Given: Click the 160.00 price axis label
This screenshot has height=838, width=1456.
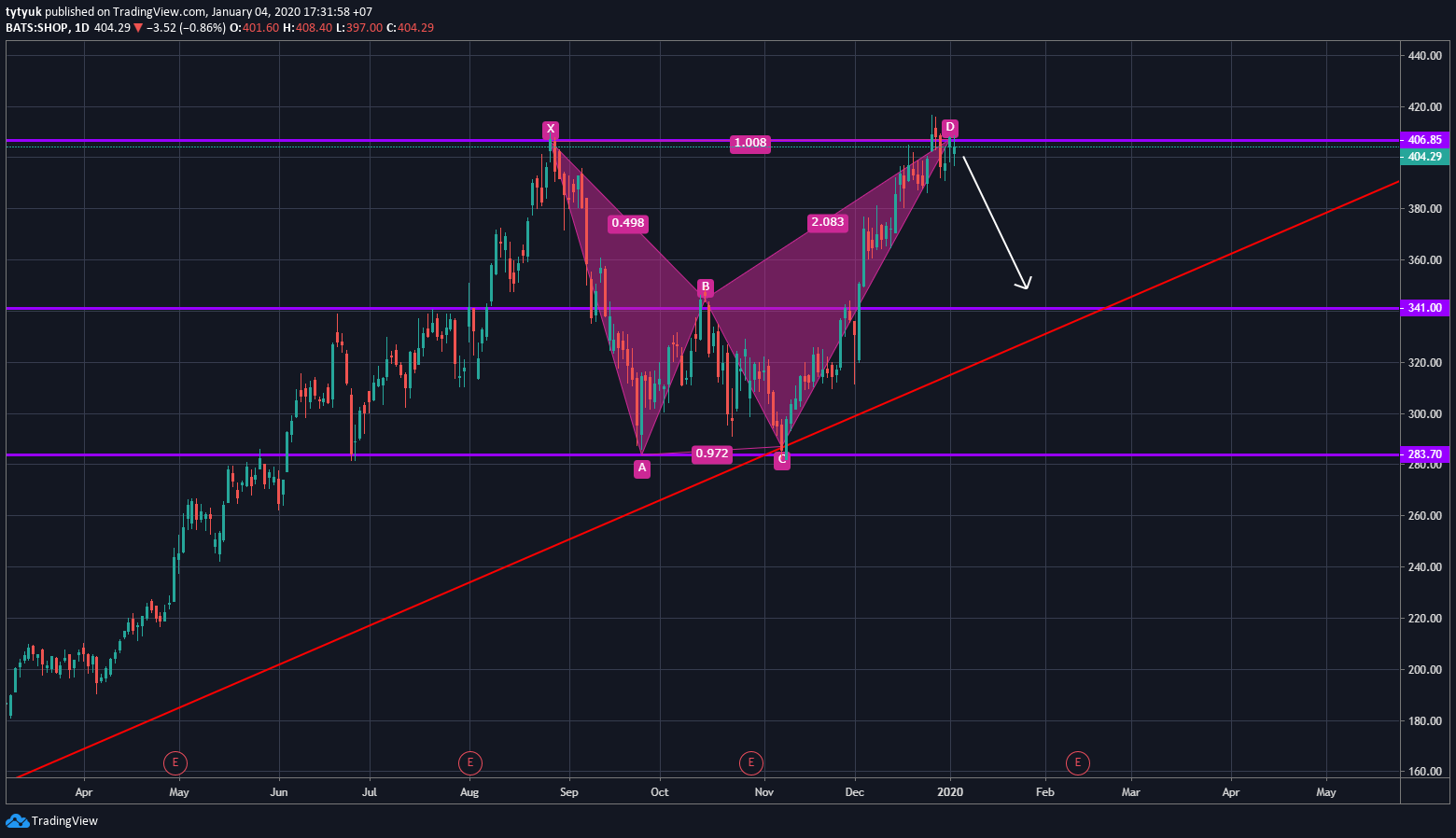Looking at the screenshot, I should click(1425, 772).
